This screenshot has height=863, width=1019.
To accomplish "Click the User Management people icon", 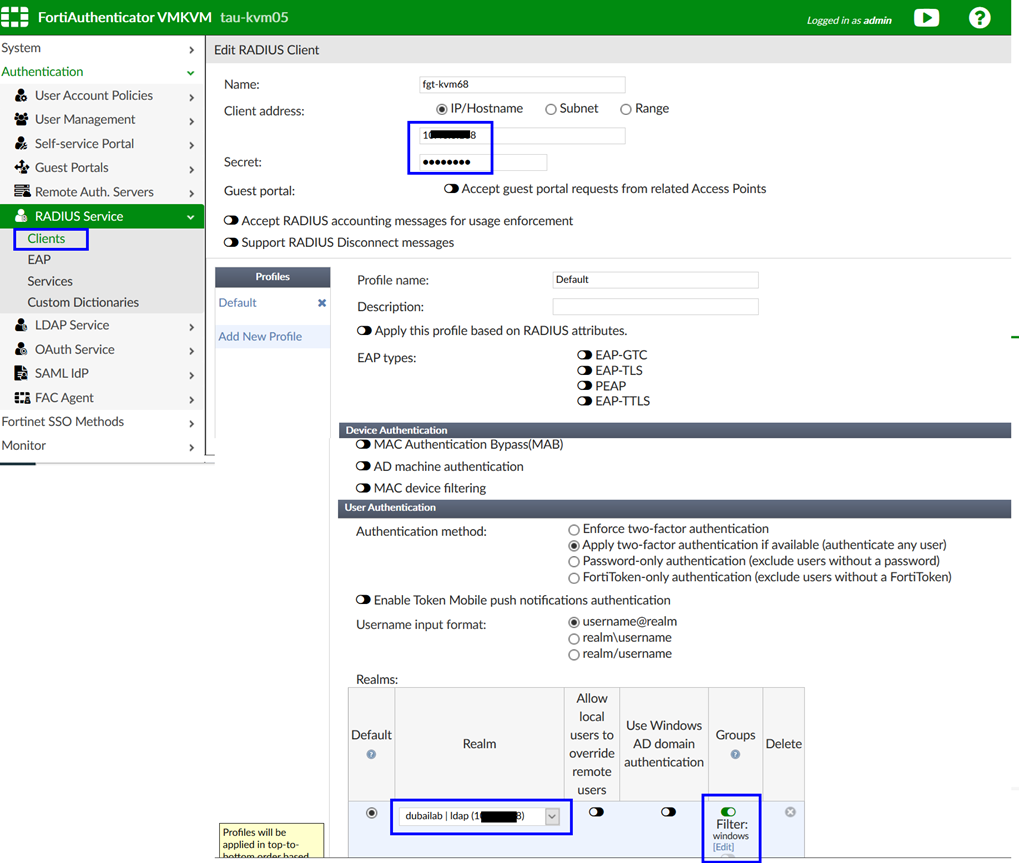I will (x=21, y=120).
